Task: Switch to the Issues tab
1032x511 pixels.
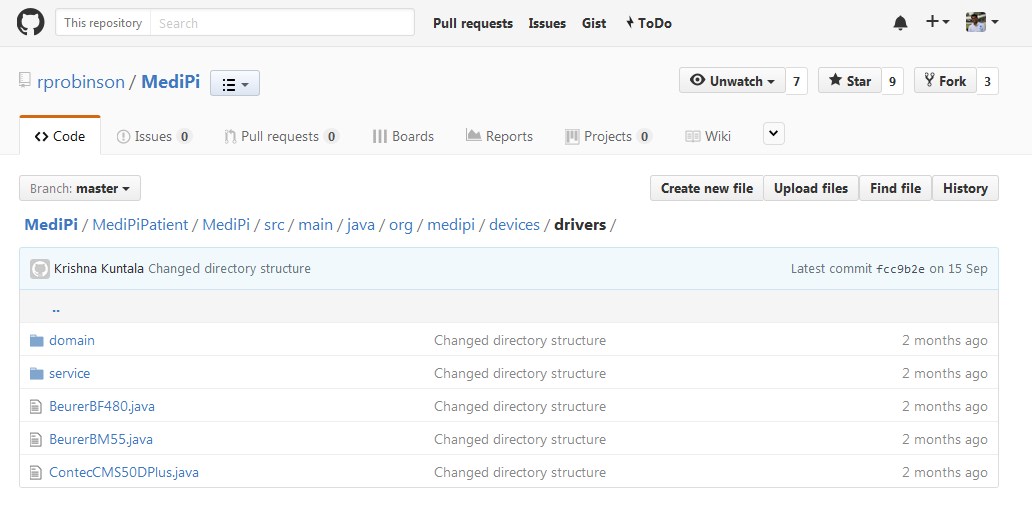Action: pyautogui.click(x=154, y=137)
